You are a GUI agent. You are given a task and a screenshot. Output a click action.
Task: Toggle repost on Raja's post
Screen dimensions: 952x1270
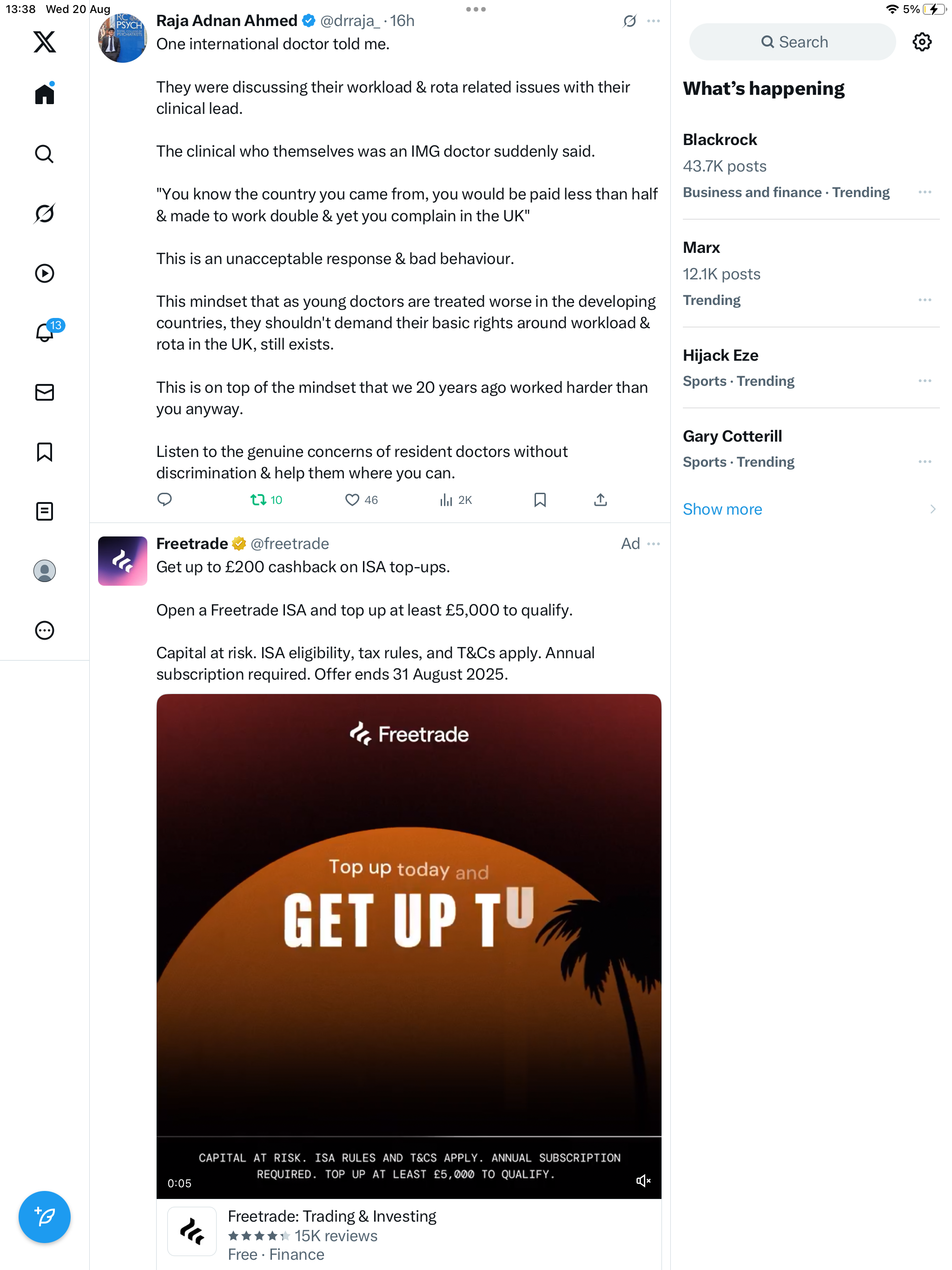258,500
